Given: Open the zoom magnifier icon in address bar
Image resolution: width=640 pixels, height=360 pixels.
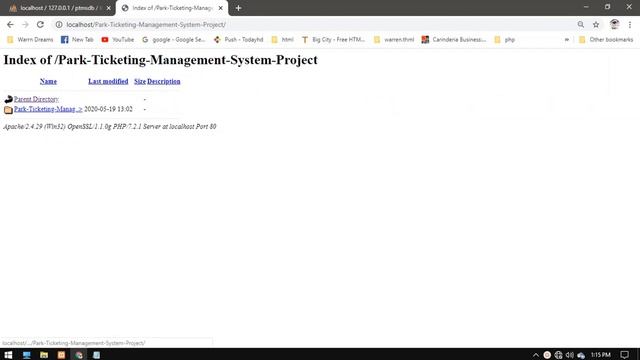Looking at the screenshot, I should click(x=581, y=24).
